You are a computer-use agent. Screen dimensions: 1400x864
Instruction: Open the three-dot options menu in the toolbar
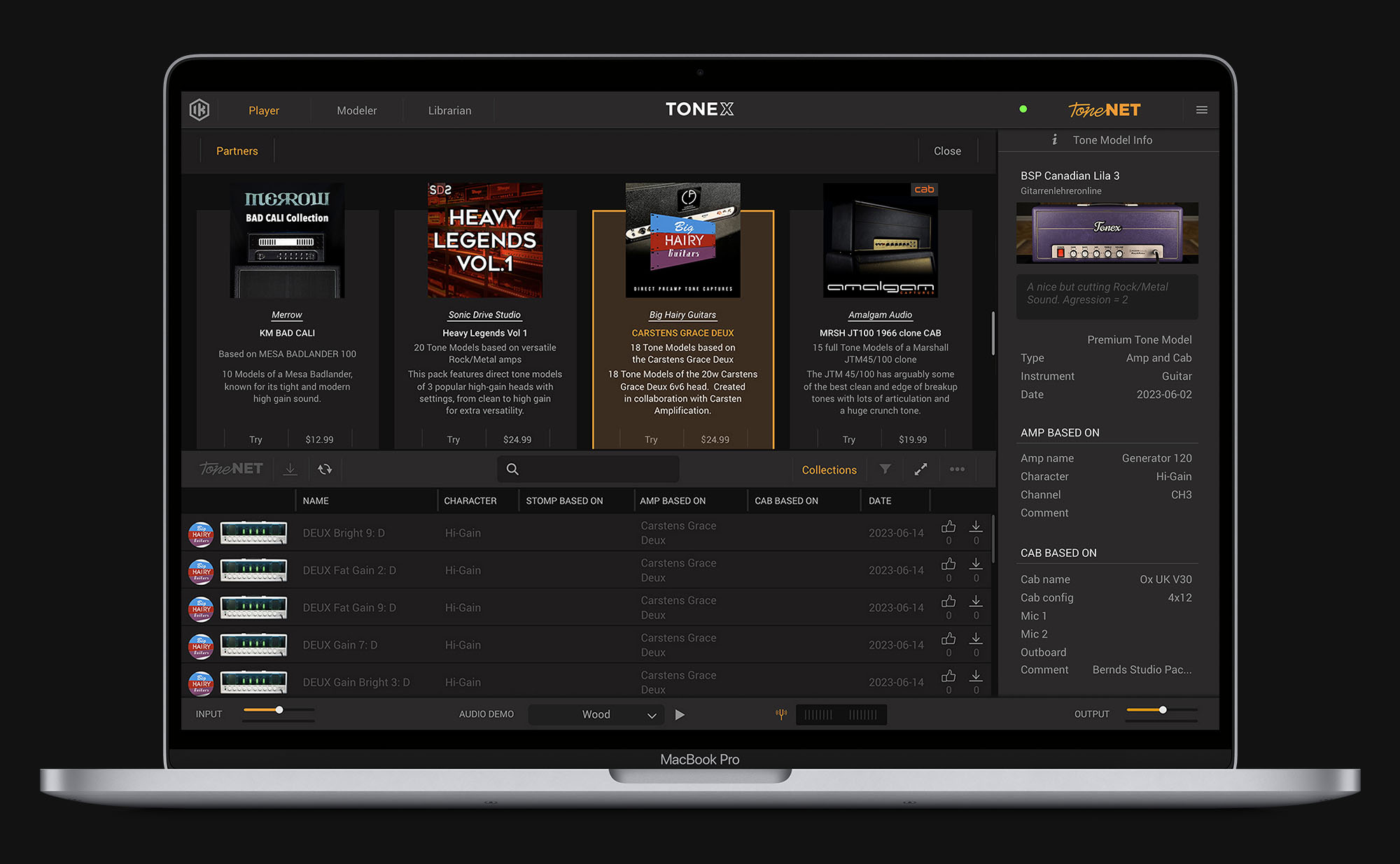tap(957, 469)
